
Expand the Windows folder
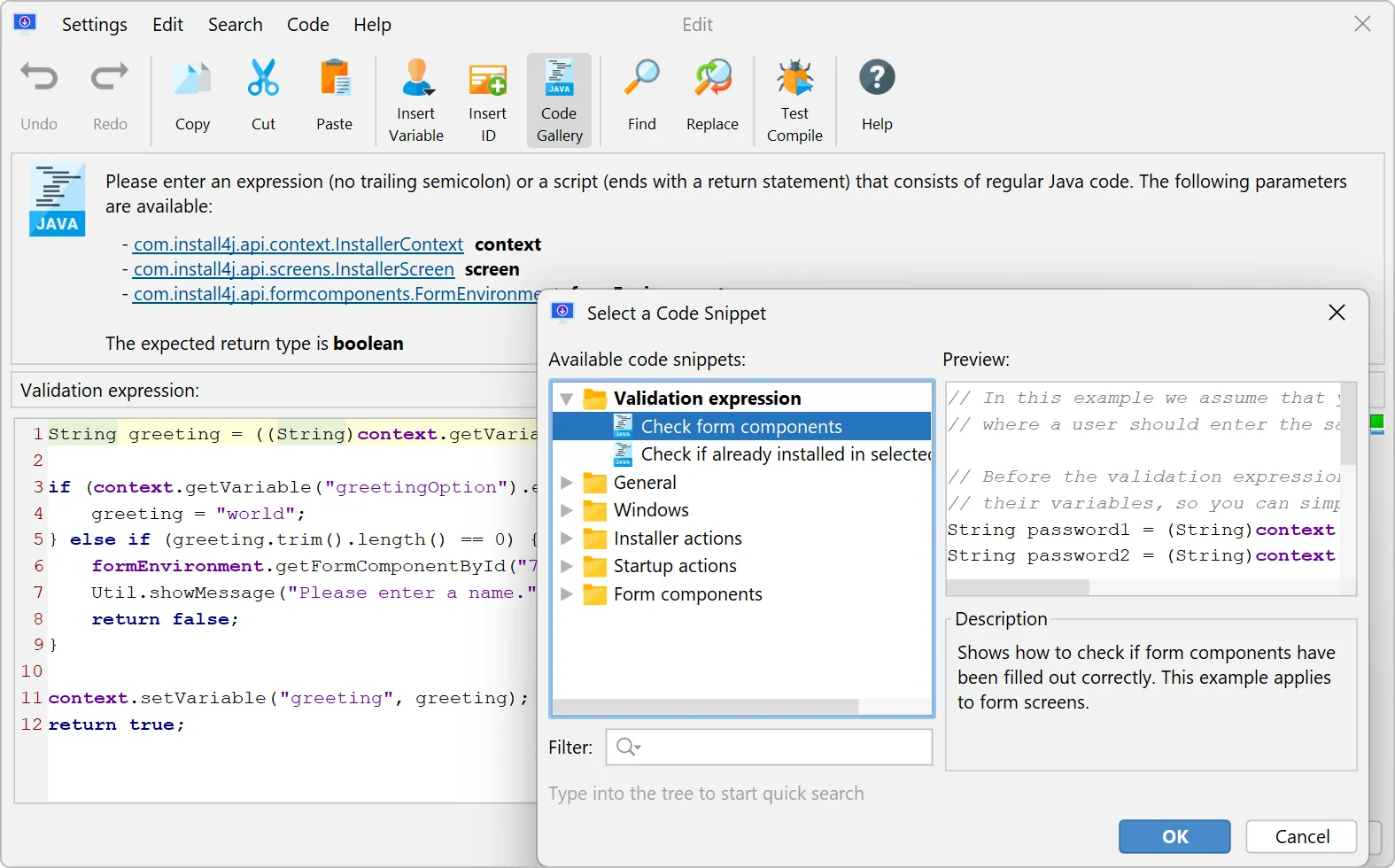pyautogui.click(x=567, y=510)
